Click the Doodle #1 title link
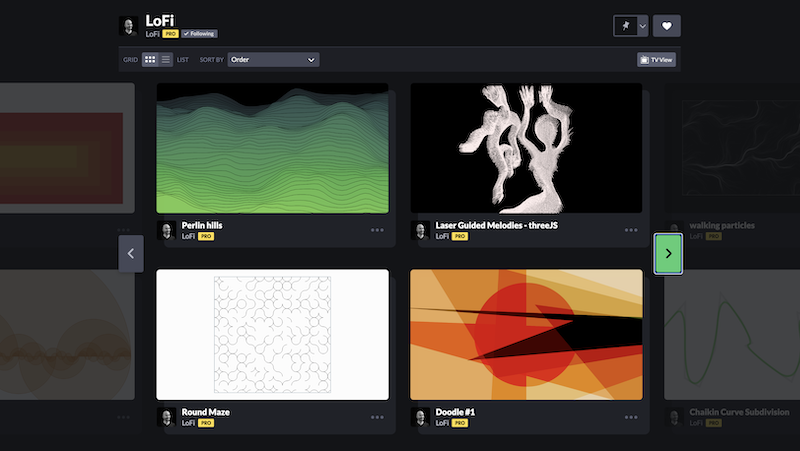Viewport: 800px width, 451px height. click(x=455, y=412)
